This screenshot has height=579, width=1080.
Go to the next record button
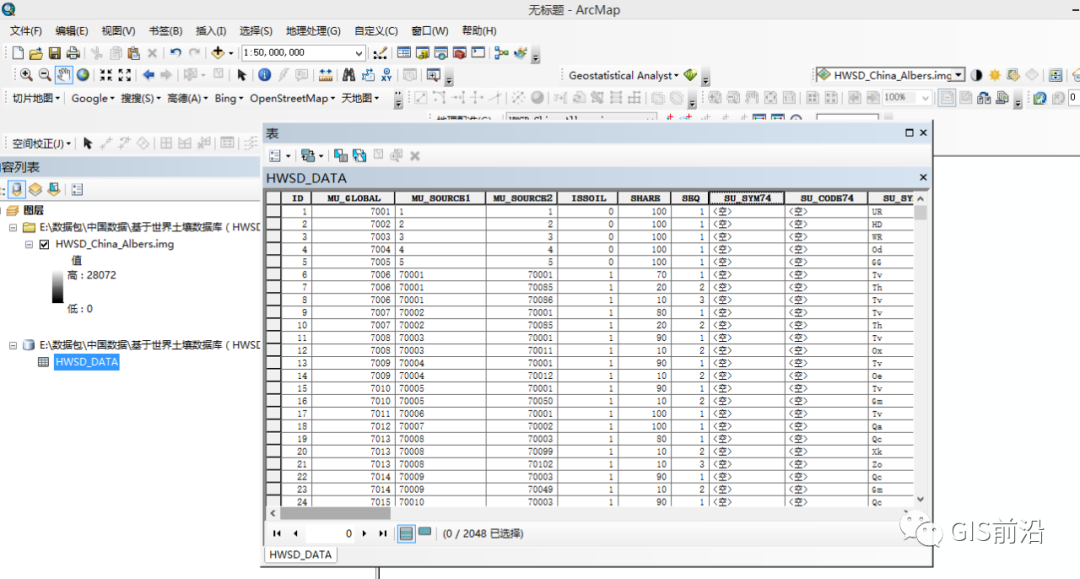(364, 534)
